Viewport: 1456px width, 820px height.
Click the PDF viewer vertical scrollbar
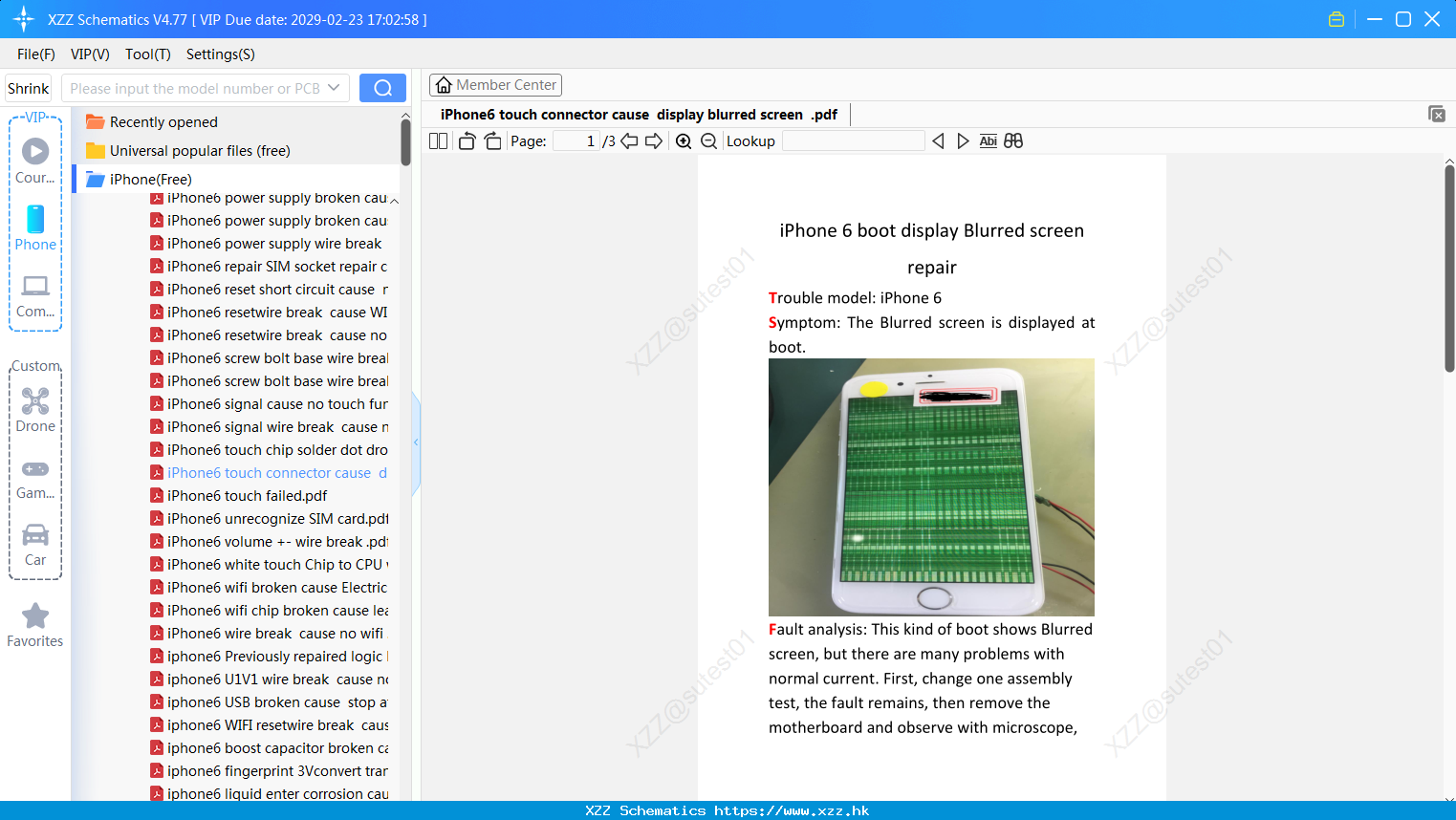click(x=1449, y=268)
